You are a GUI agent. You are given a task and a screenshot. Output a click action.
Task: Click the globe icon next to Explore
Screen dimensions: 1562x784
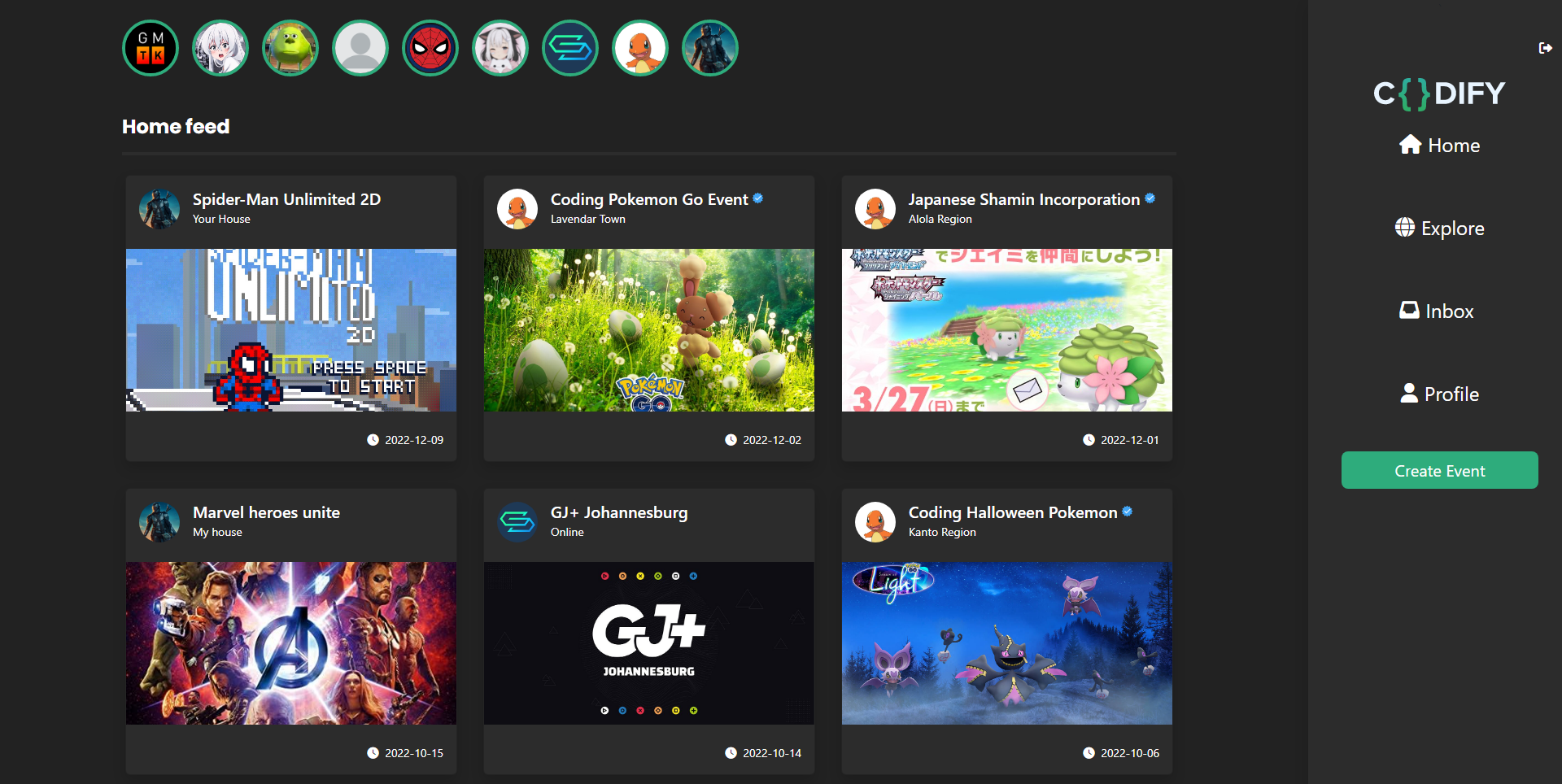(1404, 227)
